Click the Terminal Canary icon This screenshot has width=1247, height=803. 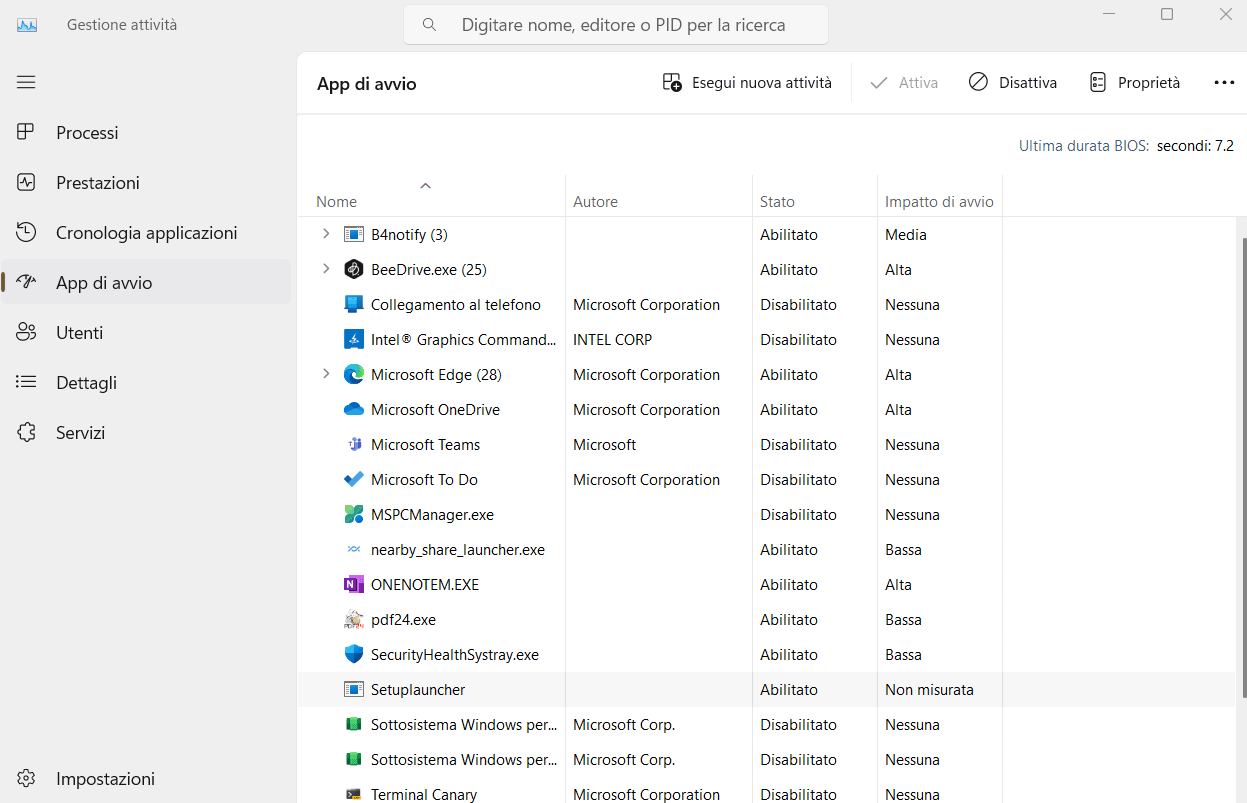click(x=354, y=795)
